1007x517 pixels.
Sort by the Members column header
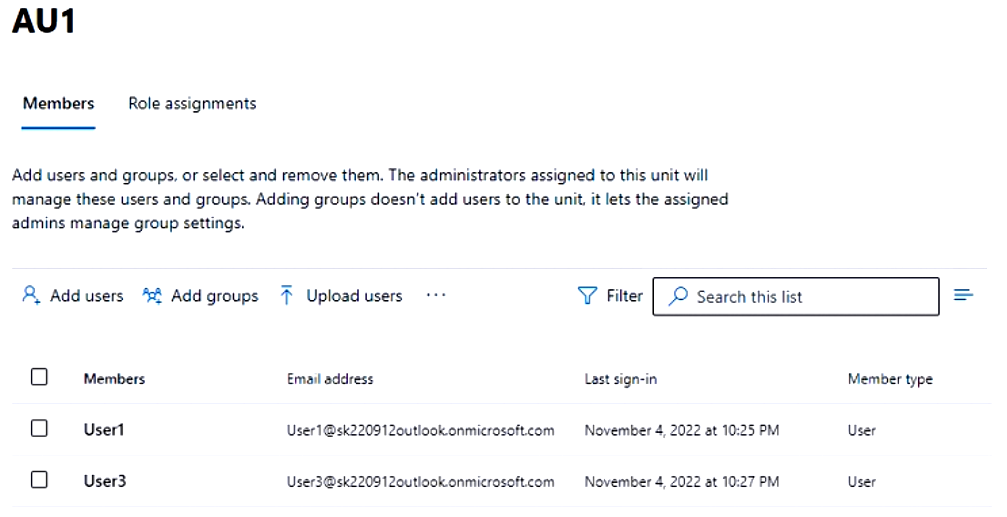pos(114,379)
